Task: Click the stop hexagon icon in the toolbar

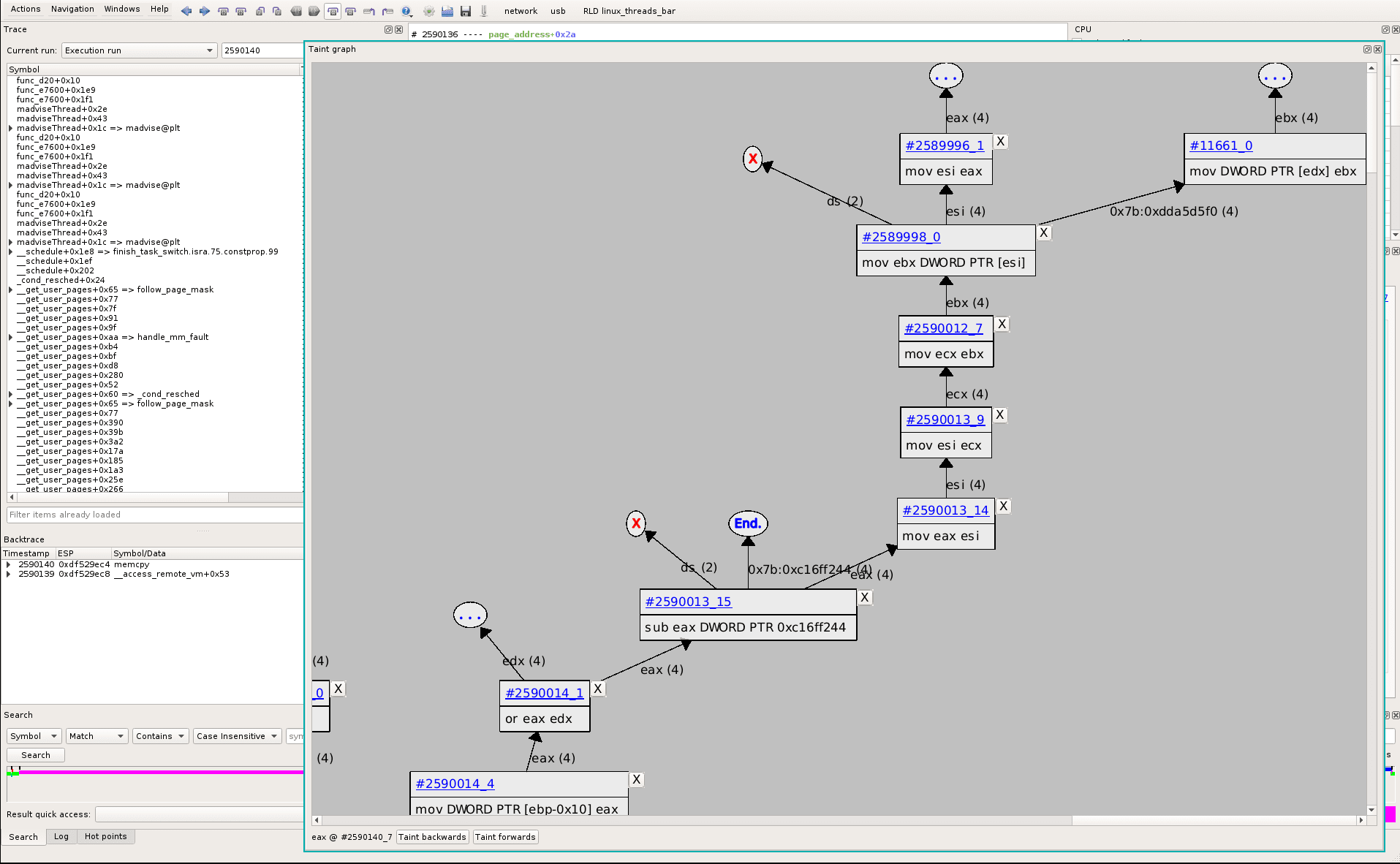Action: coord(298,11)
